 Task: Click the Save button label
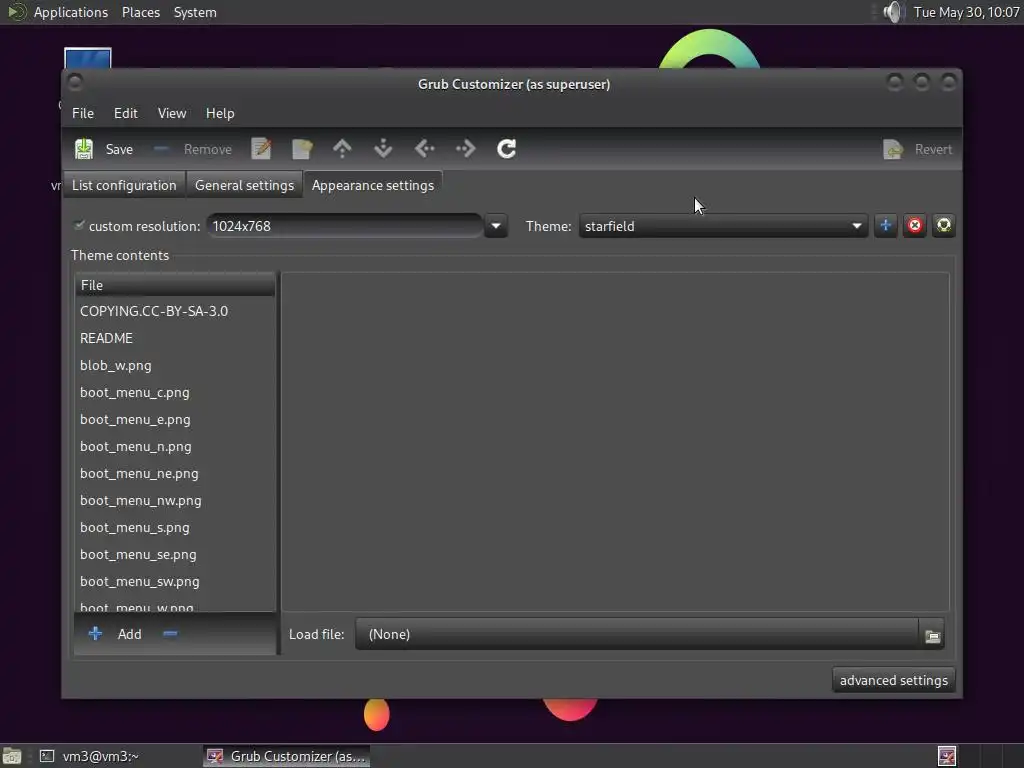click(x=119, y=150)
